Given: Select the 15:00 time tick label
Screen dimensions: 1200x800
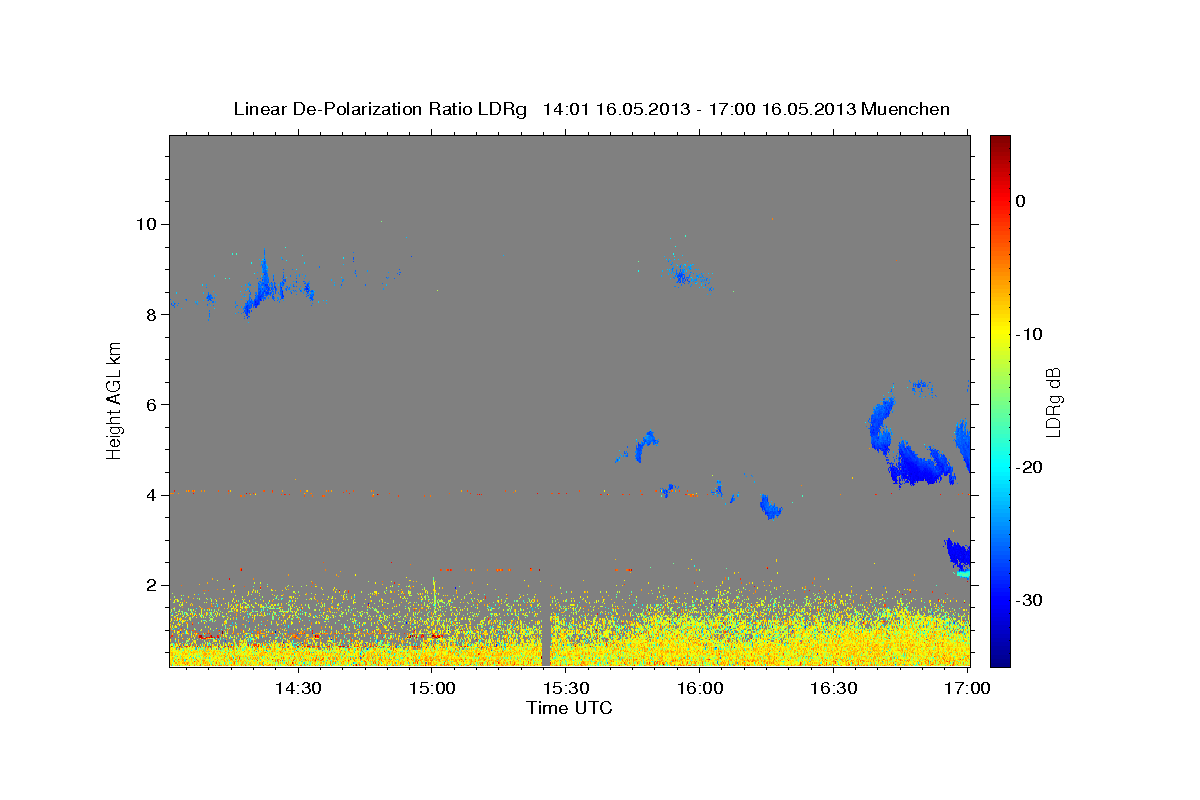Looking at the screenshot, I should click(x=431, y=688).
